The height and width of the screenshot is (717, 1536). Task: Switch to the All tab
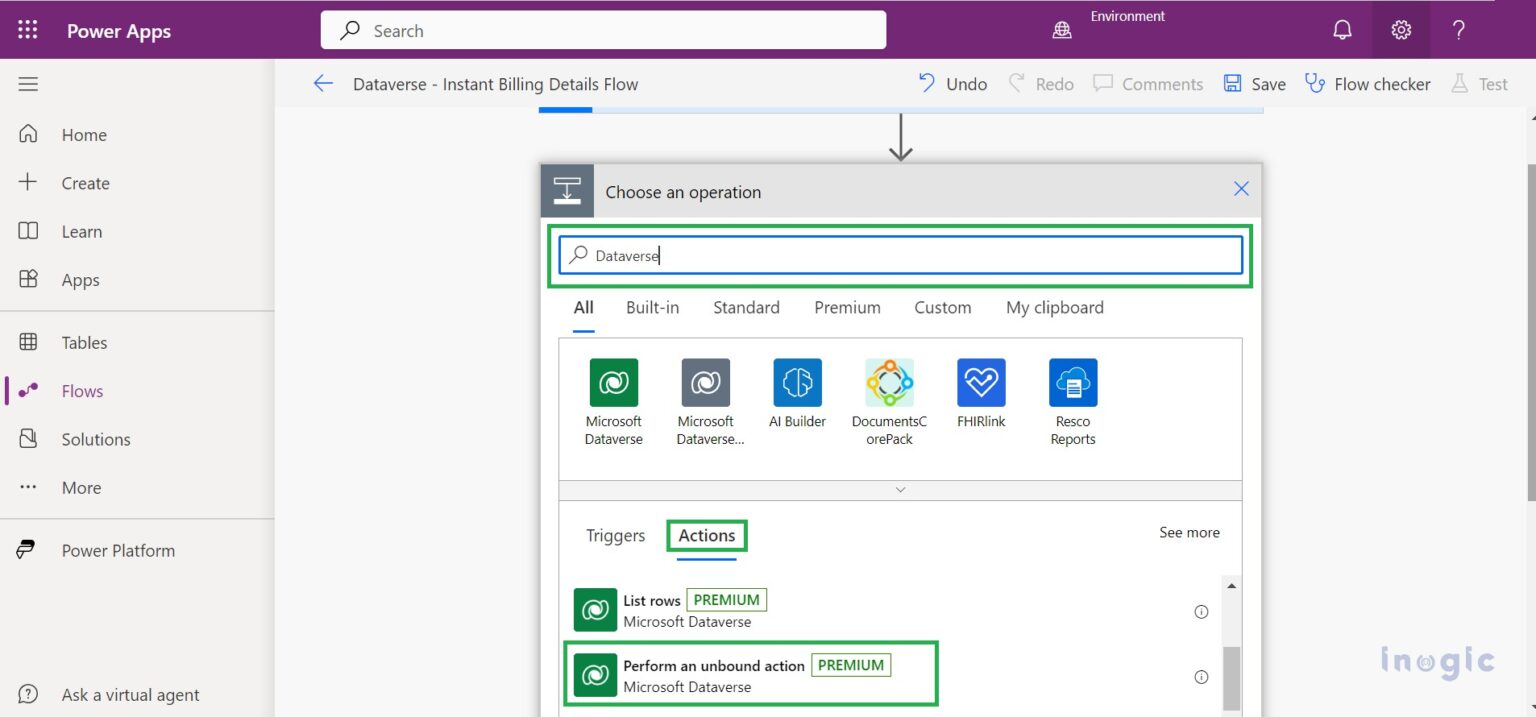(x=583, y=308)
